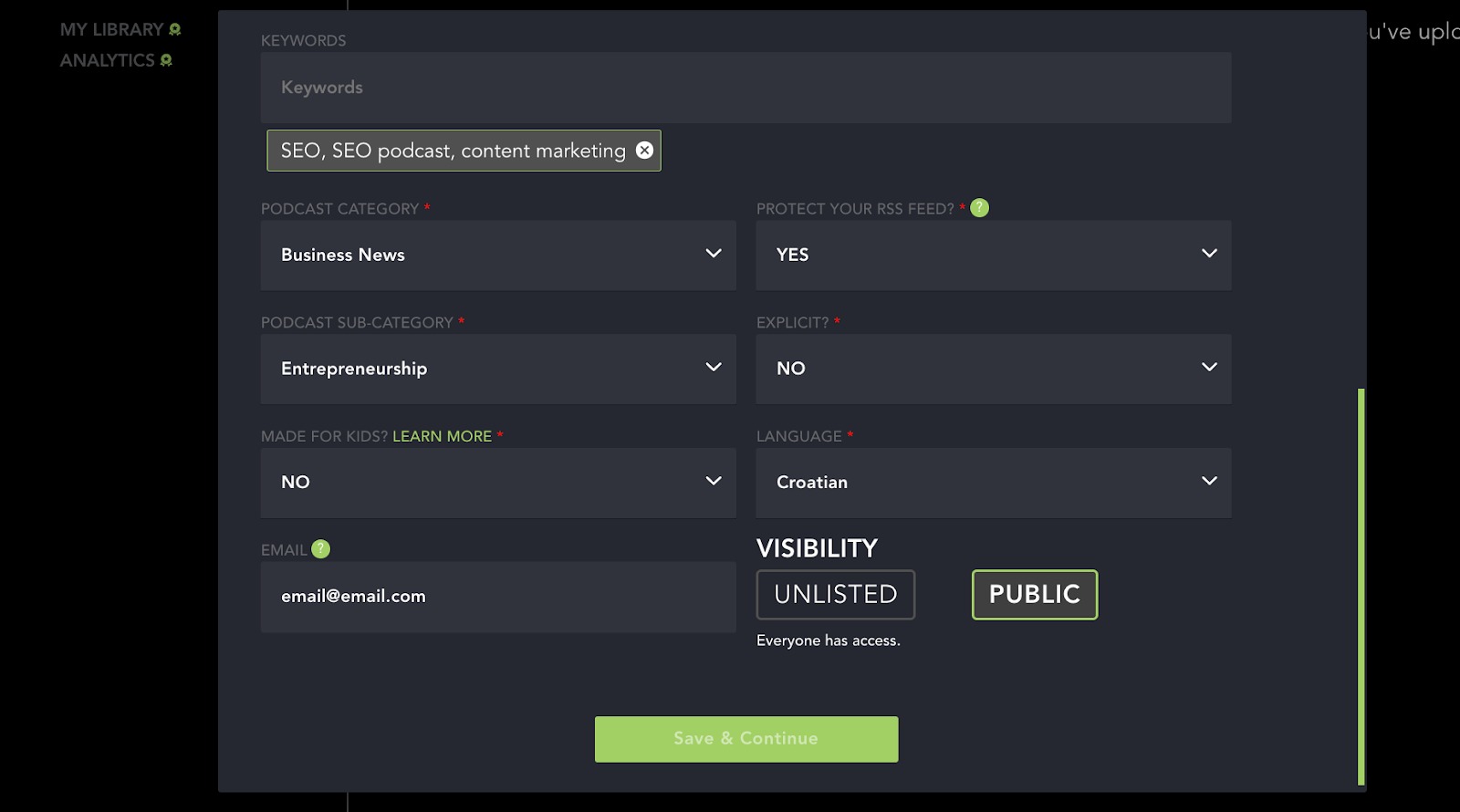Image resolution: width=1460 pixels, height=812 pixels.
Task: Click Save & Continue button
Action: (746, 739)
